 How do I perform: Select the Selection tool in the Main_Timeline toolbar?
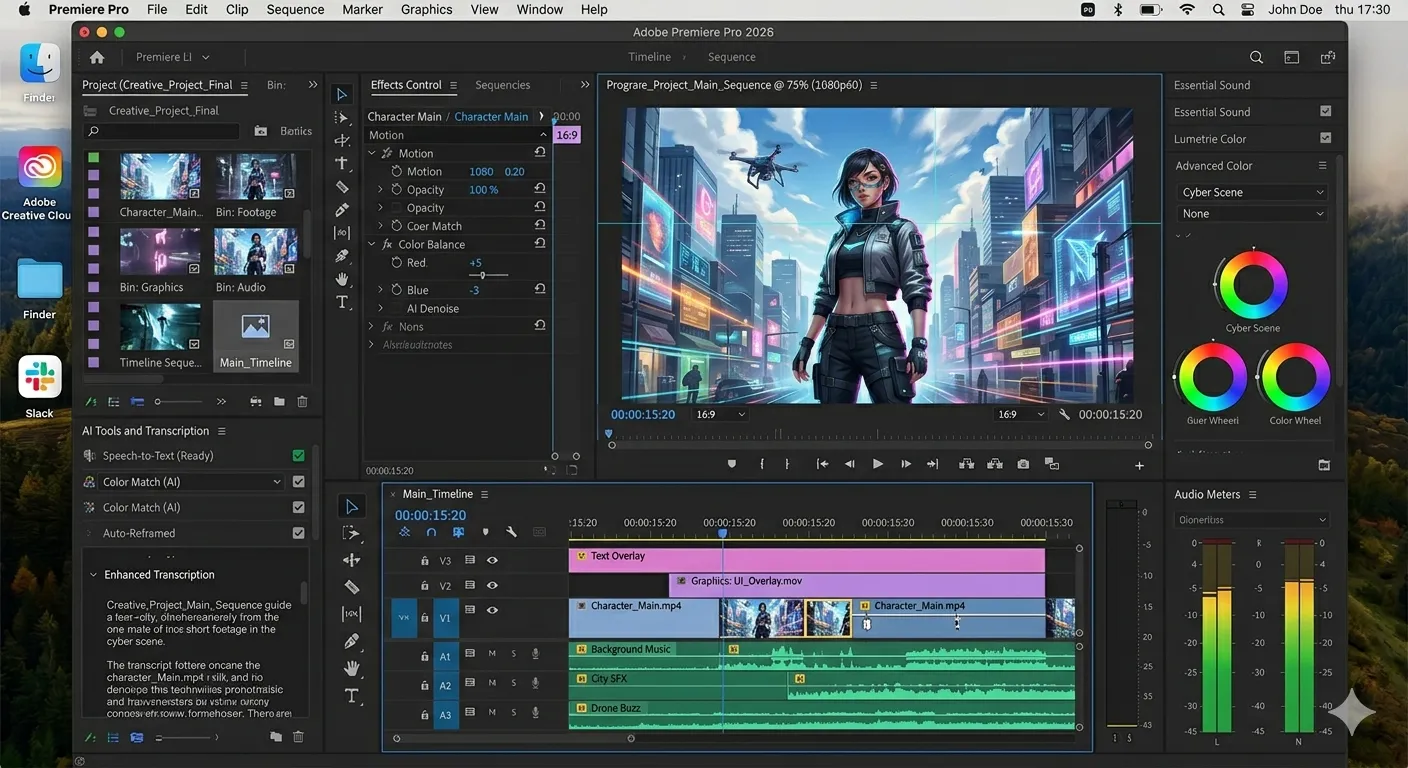[x=351, y=507]
